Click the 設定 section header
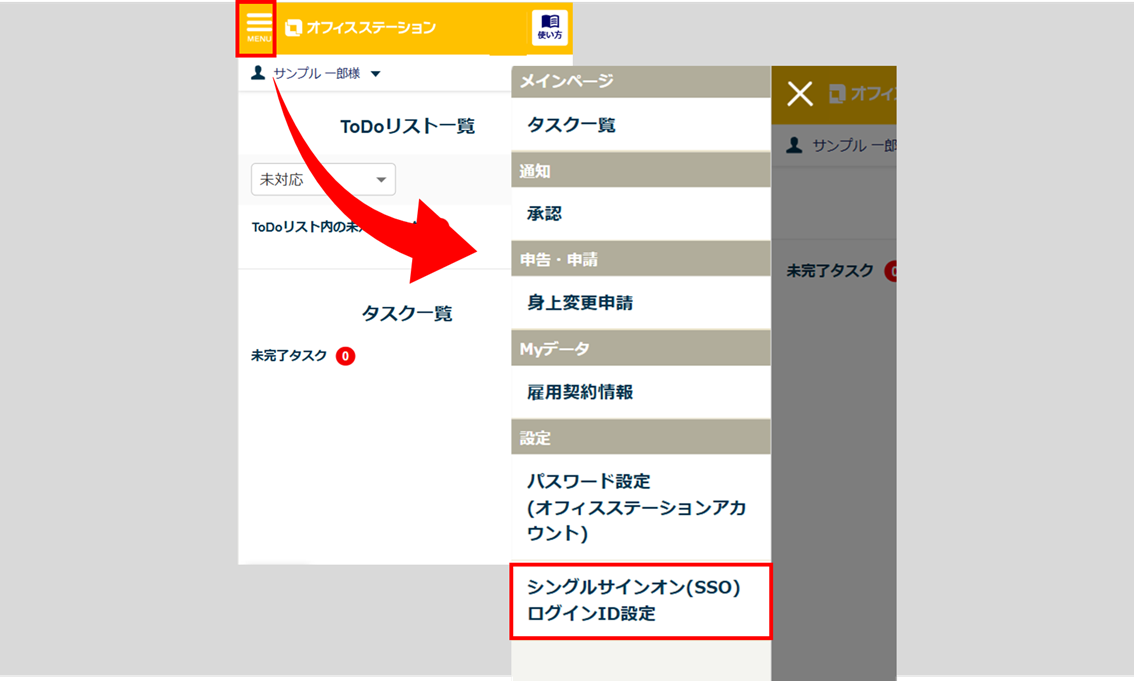 (x=641, y=437)
